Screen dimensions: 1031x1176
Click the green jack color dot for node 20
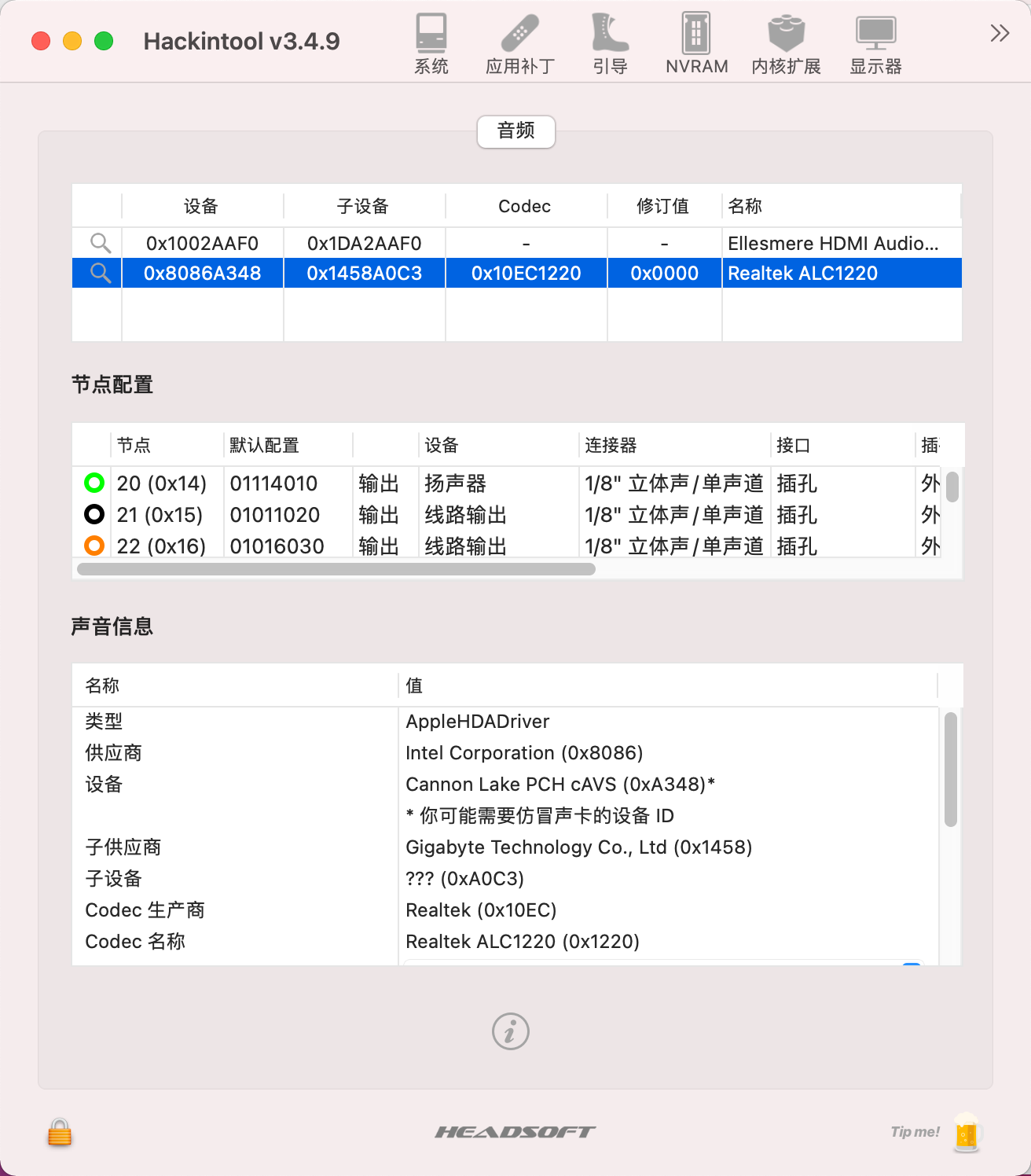pos(94,483)
